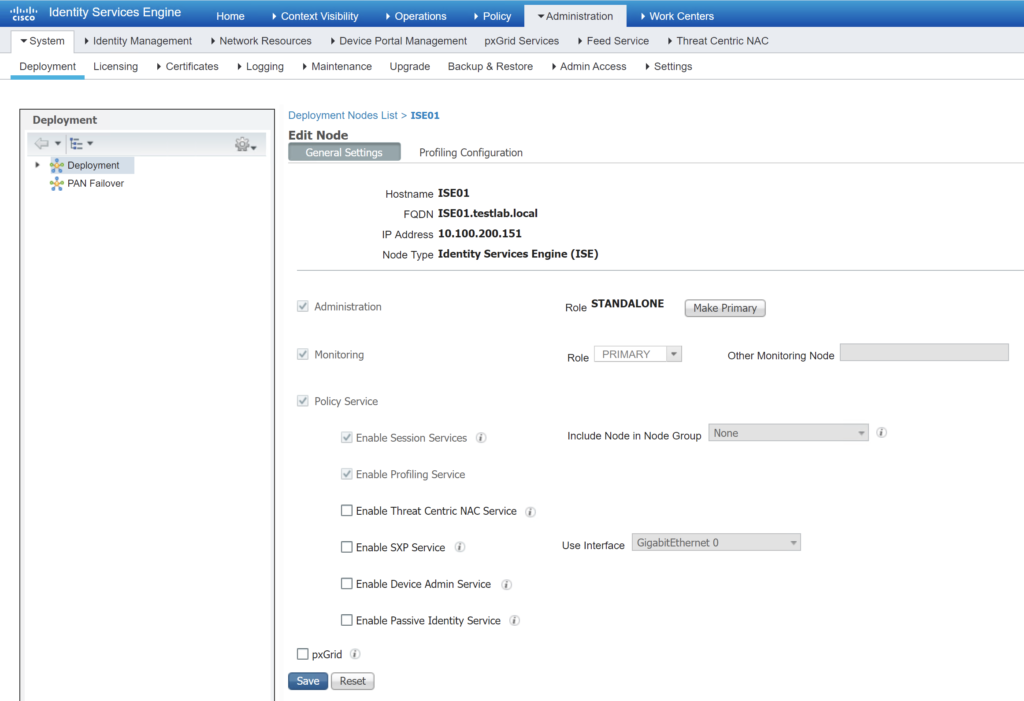The height and width of the screenshot is (701, 1024).
Task: Expand the Deployment tree node
Action: (x=38, y=165)
